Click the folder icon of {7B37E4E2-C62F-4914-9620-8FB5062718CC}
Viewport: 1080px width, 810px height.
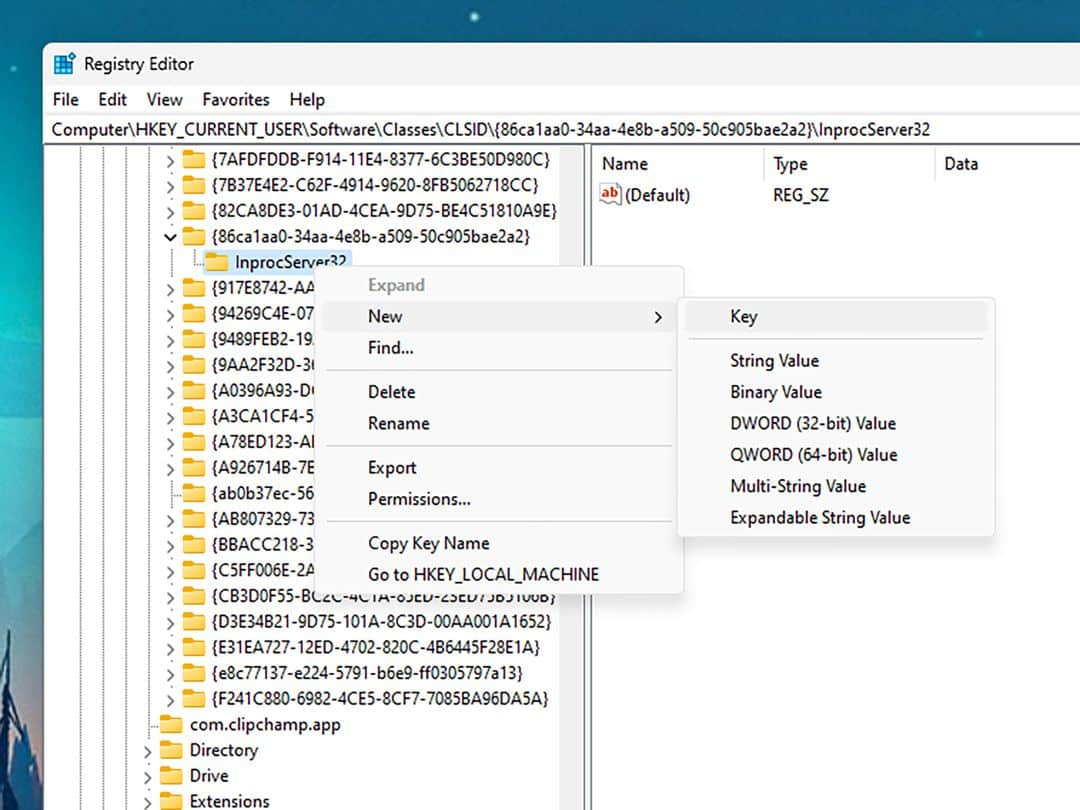coord(194,185)
